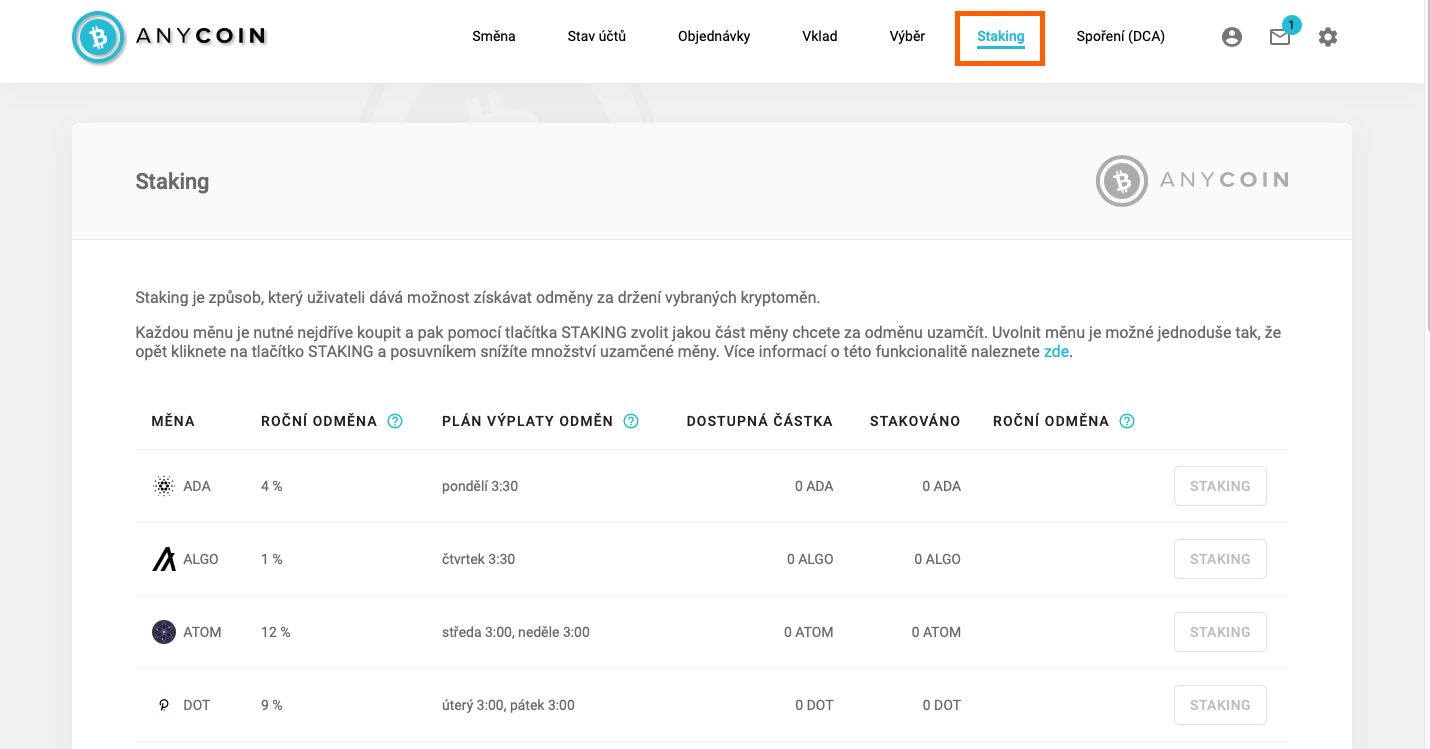Click the ALGO coin icon
1430x749 pixels.
tap(164, 559)
